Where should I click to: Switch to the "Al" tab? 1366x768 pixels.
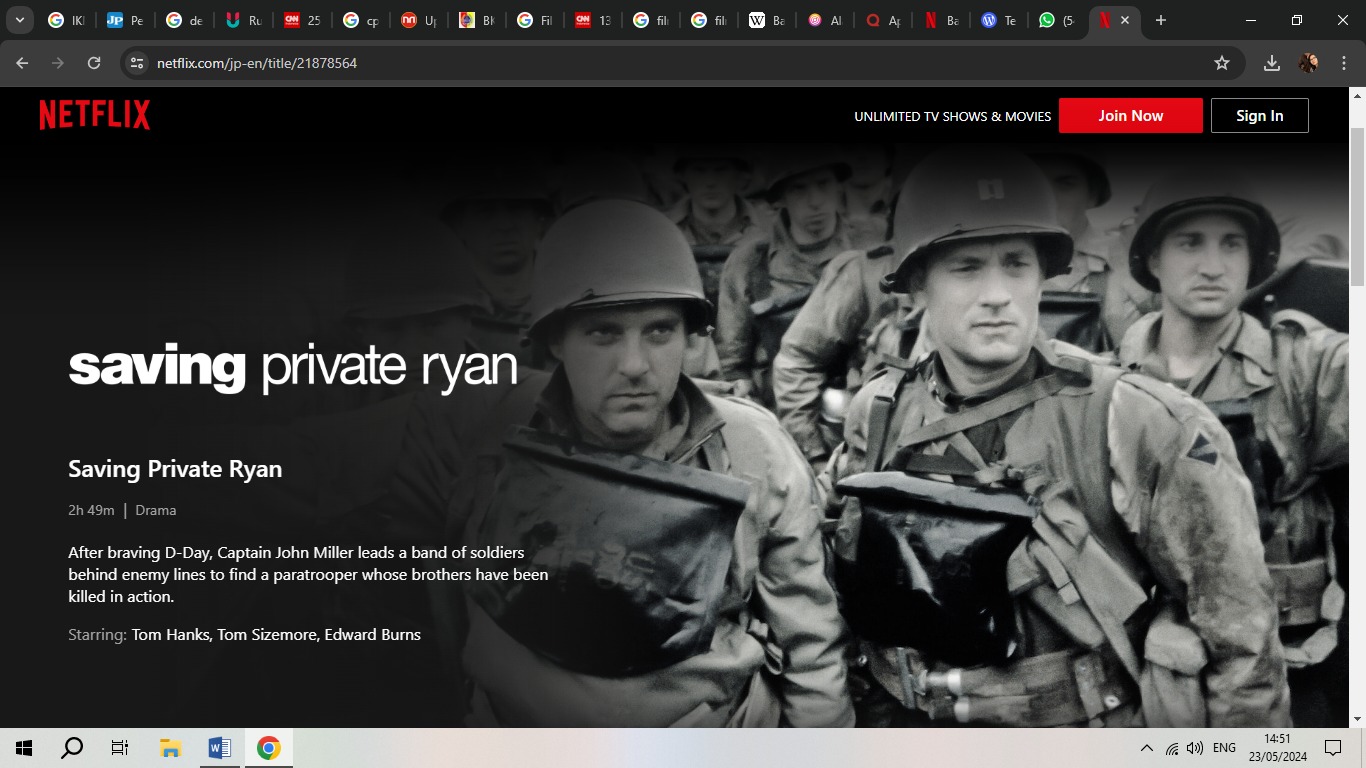point(826,20)
